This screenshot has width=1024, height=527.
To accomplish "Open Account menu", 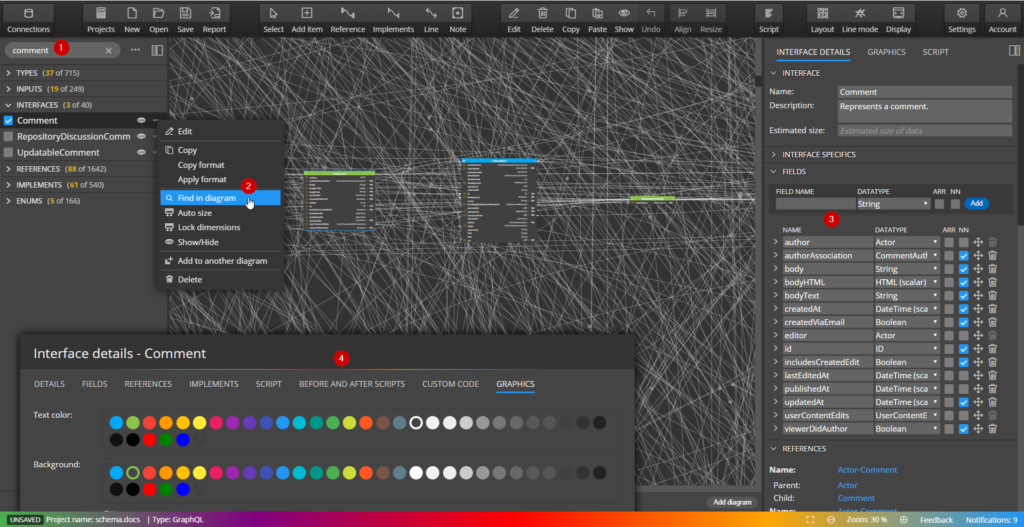I will pos(1002,20).
